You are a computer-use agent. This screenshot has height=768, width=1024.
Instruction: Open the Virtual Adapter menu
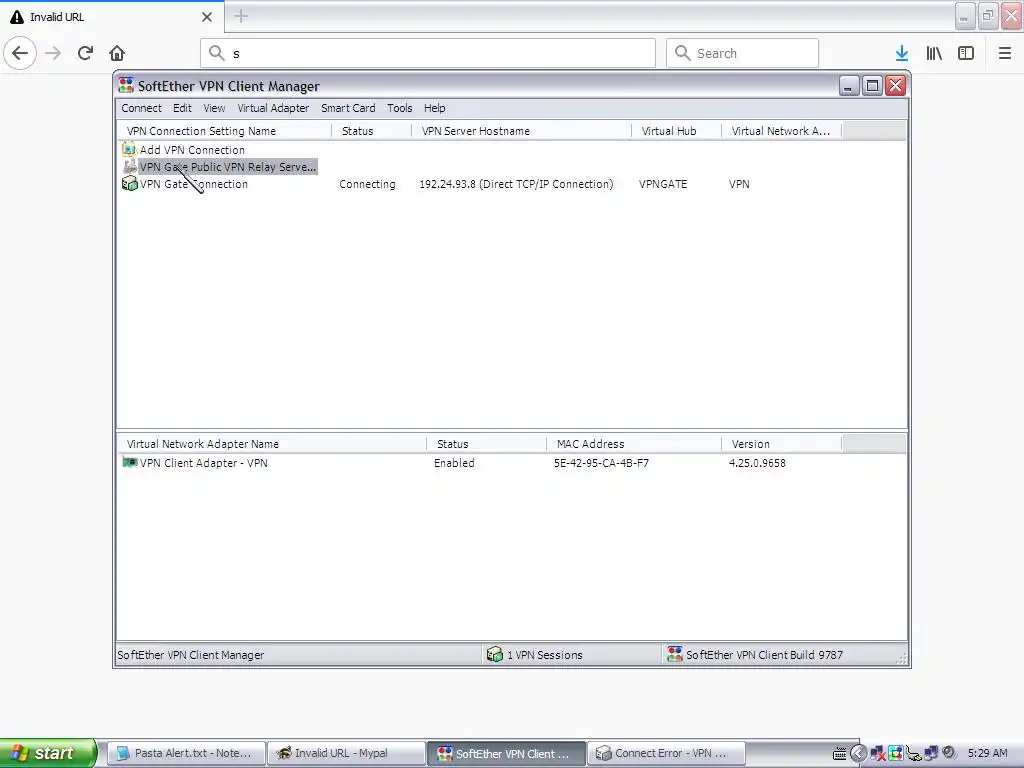273,108
